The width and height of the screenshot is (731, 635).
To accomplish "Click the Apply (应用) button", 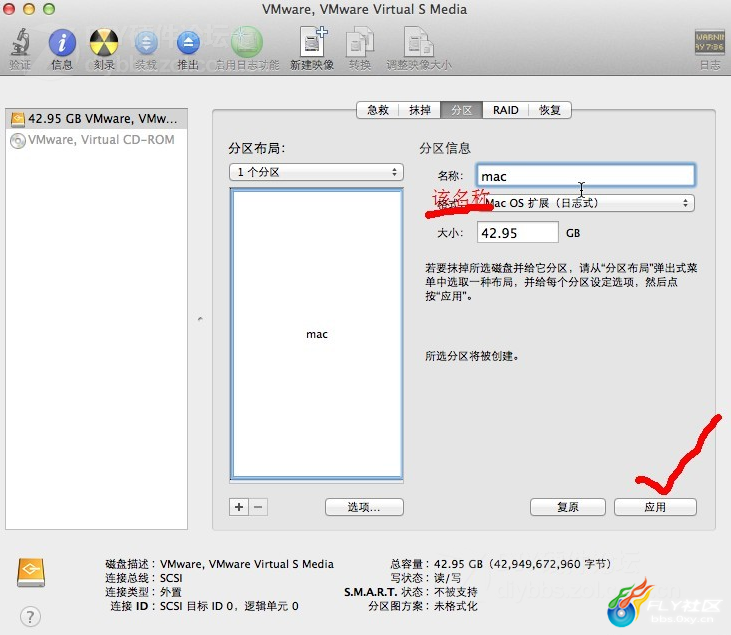I will [655, 507].
